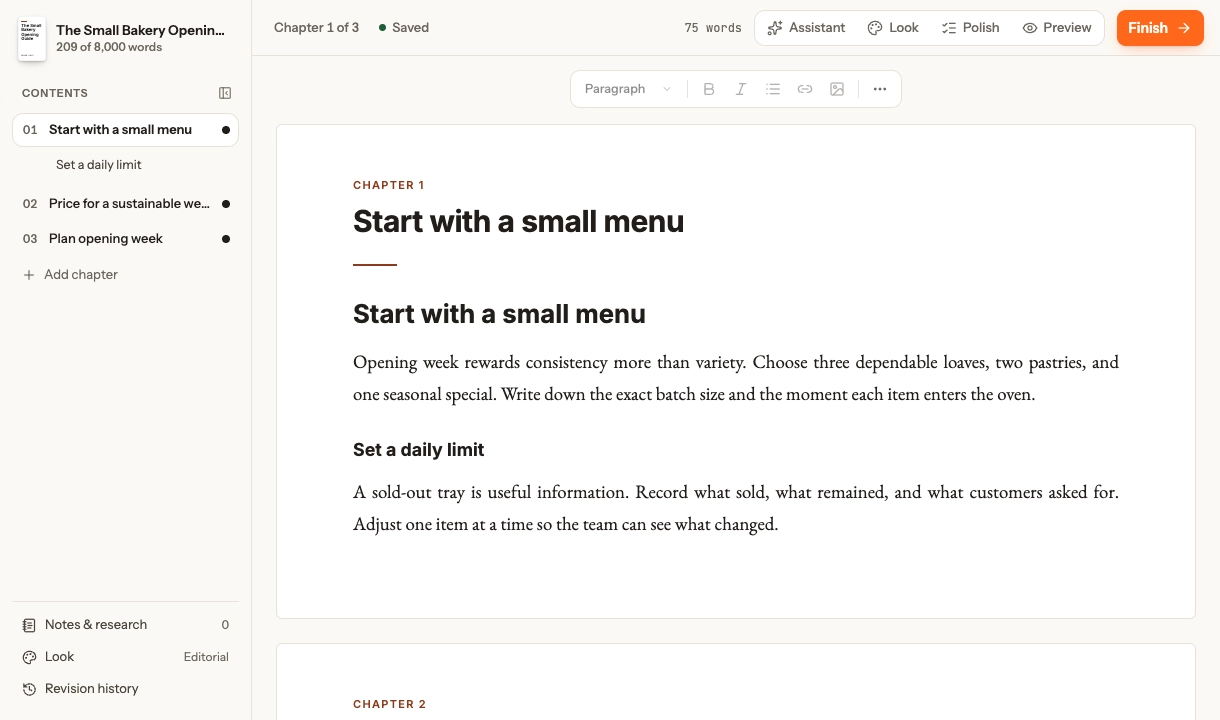
Task: Insert a bulleted list
Action: [773, 89]
